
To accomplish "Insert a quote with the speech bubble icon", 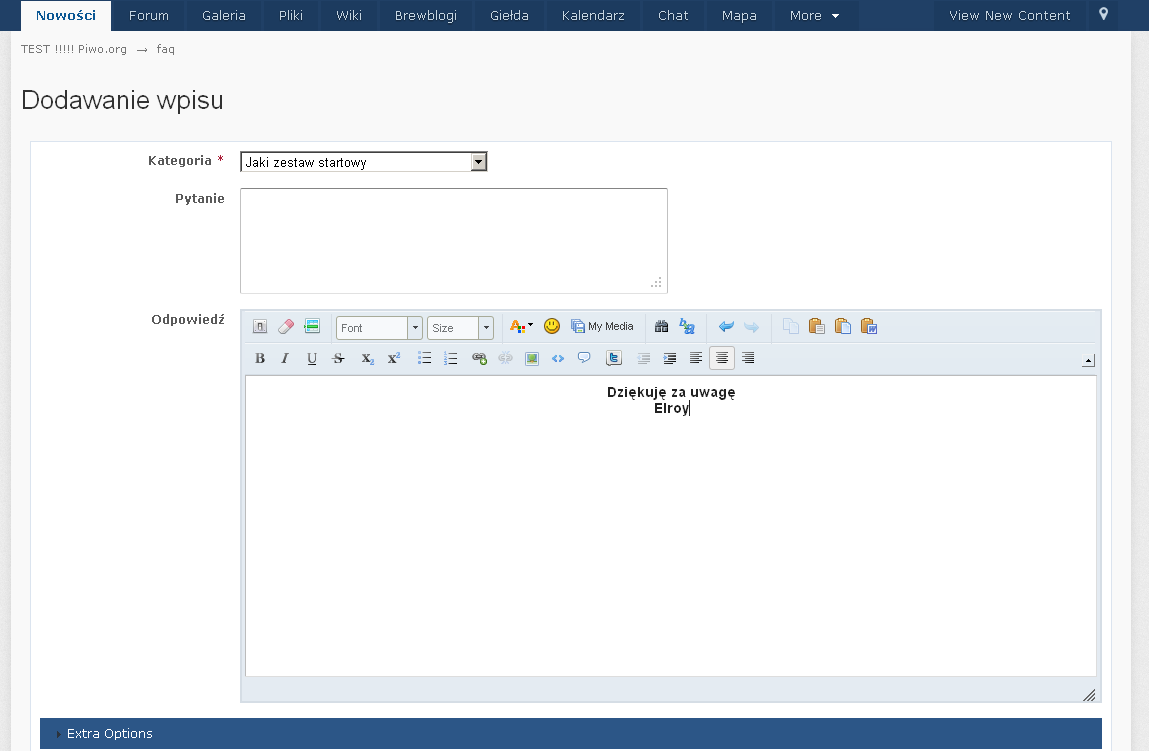I will pyautogui.click(x=584, y=358).
